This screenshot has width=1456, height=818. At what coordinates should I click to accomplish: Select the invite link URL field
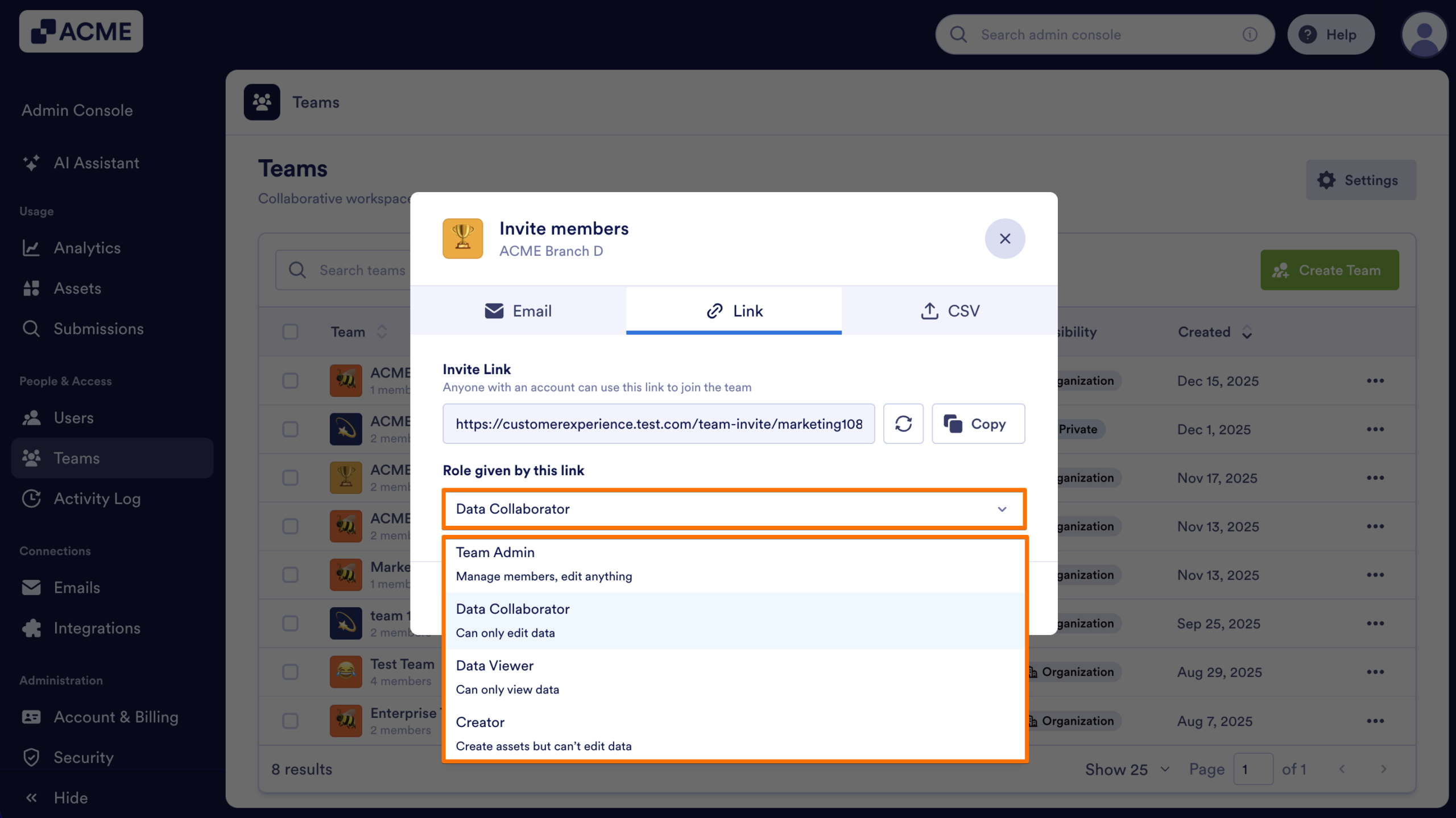659,423
